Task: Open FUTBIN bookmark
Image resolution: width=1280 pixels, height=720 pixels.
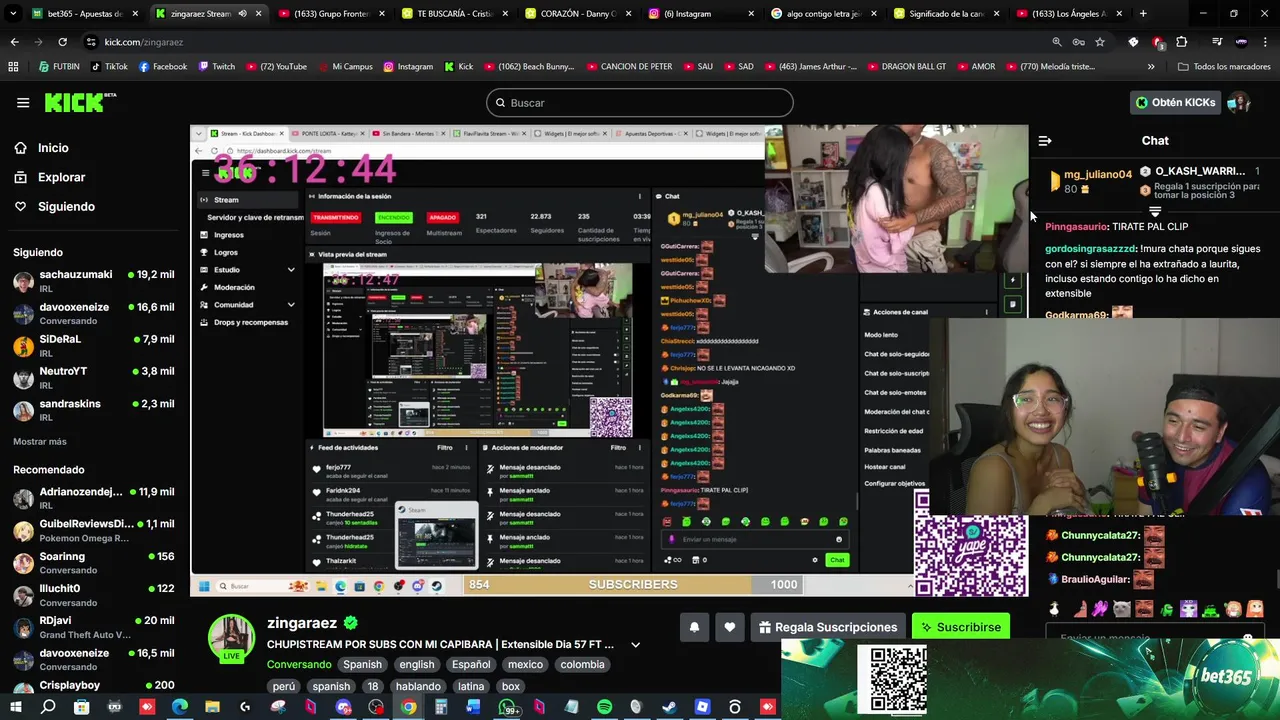Action: tap(59, 67)
